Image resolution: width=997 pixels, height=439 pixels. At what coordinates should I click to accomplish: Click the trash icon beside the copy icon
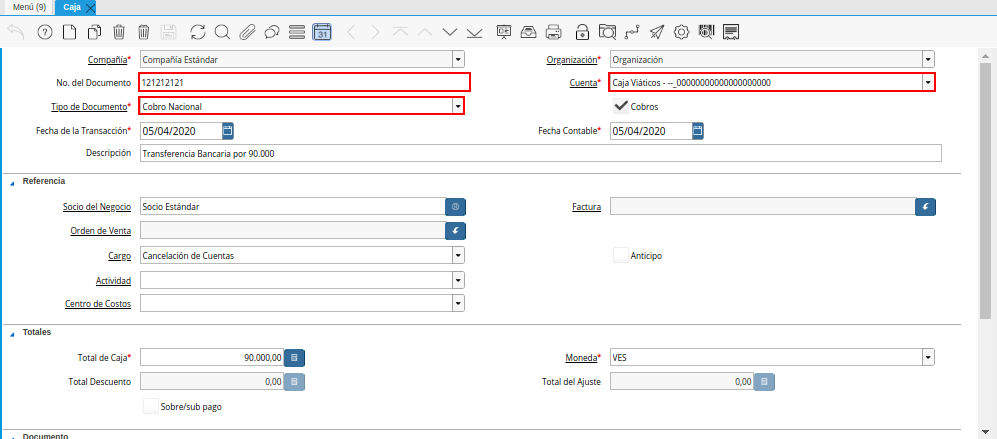[x=119, y=32]
